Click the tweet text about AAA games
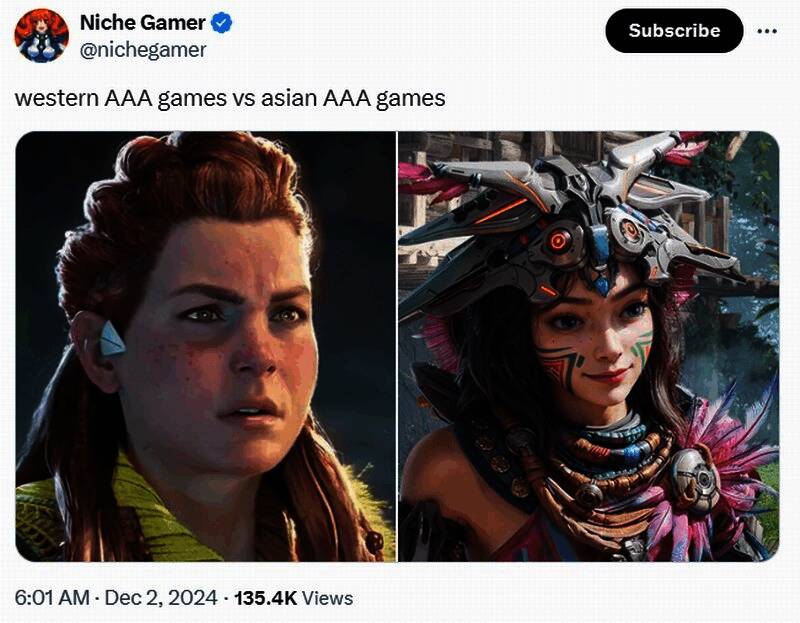The width and height of the screenshot is (800, 623). click(230, 98)
